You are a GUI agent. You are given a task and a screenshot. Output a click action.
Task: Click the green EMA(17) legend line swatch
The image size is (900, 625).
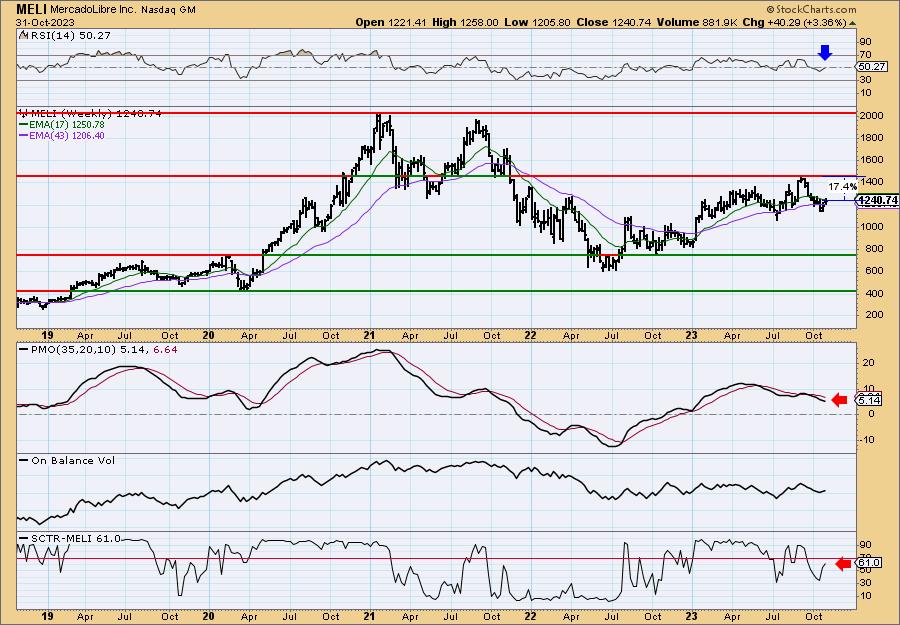pyautogui.click(x=23, y=125)
